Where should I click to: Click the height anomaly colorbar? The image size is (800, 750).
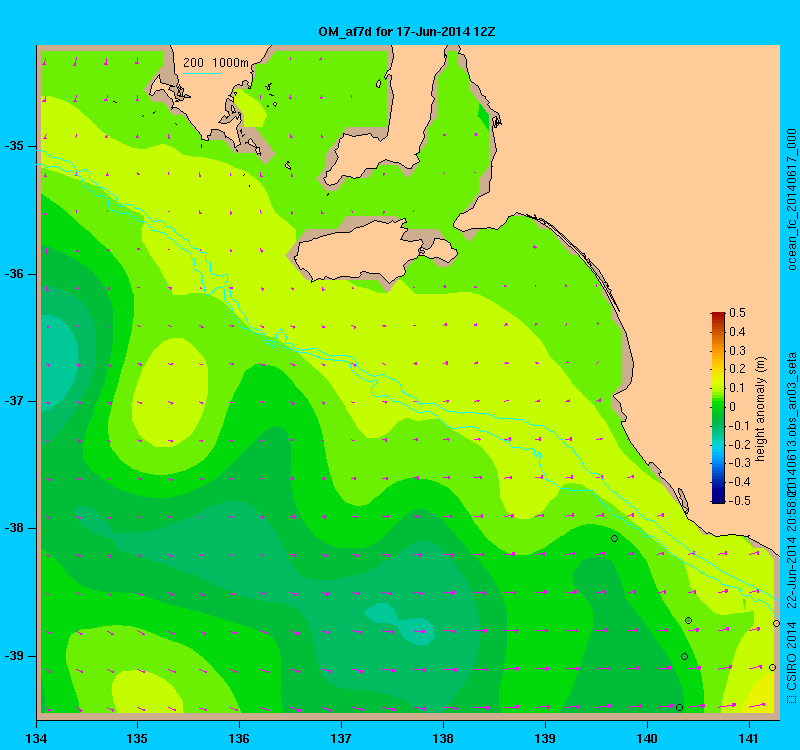tap(718, 407)
